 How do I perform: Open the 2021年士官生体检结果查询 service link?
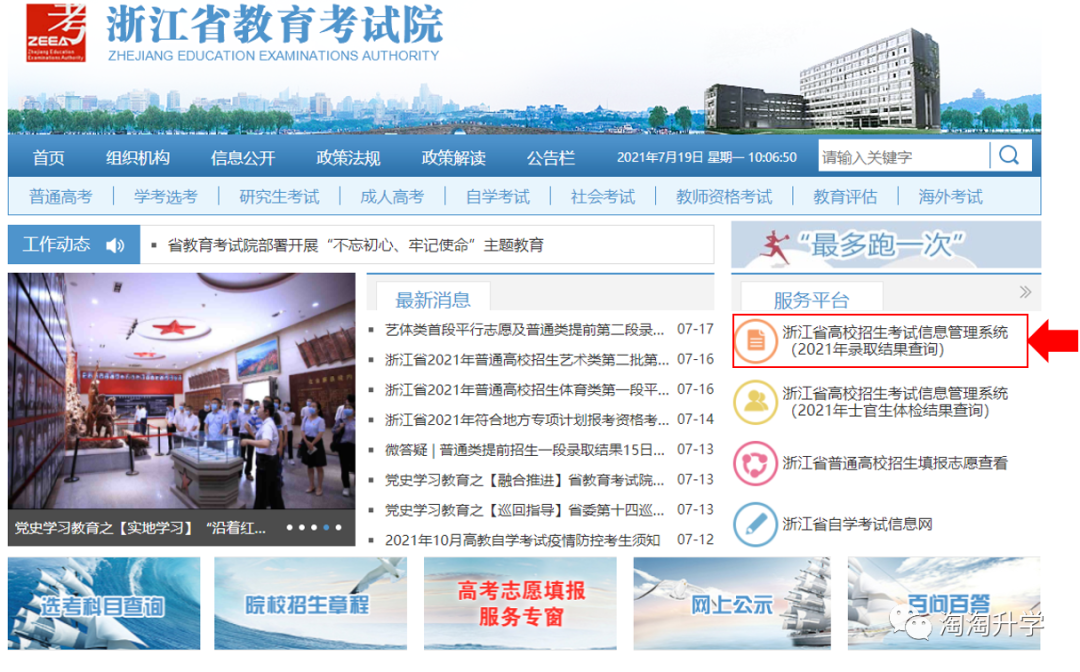click(895, 402)
